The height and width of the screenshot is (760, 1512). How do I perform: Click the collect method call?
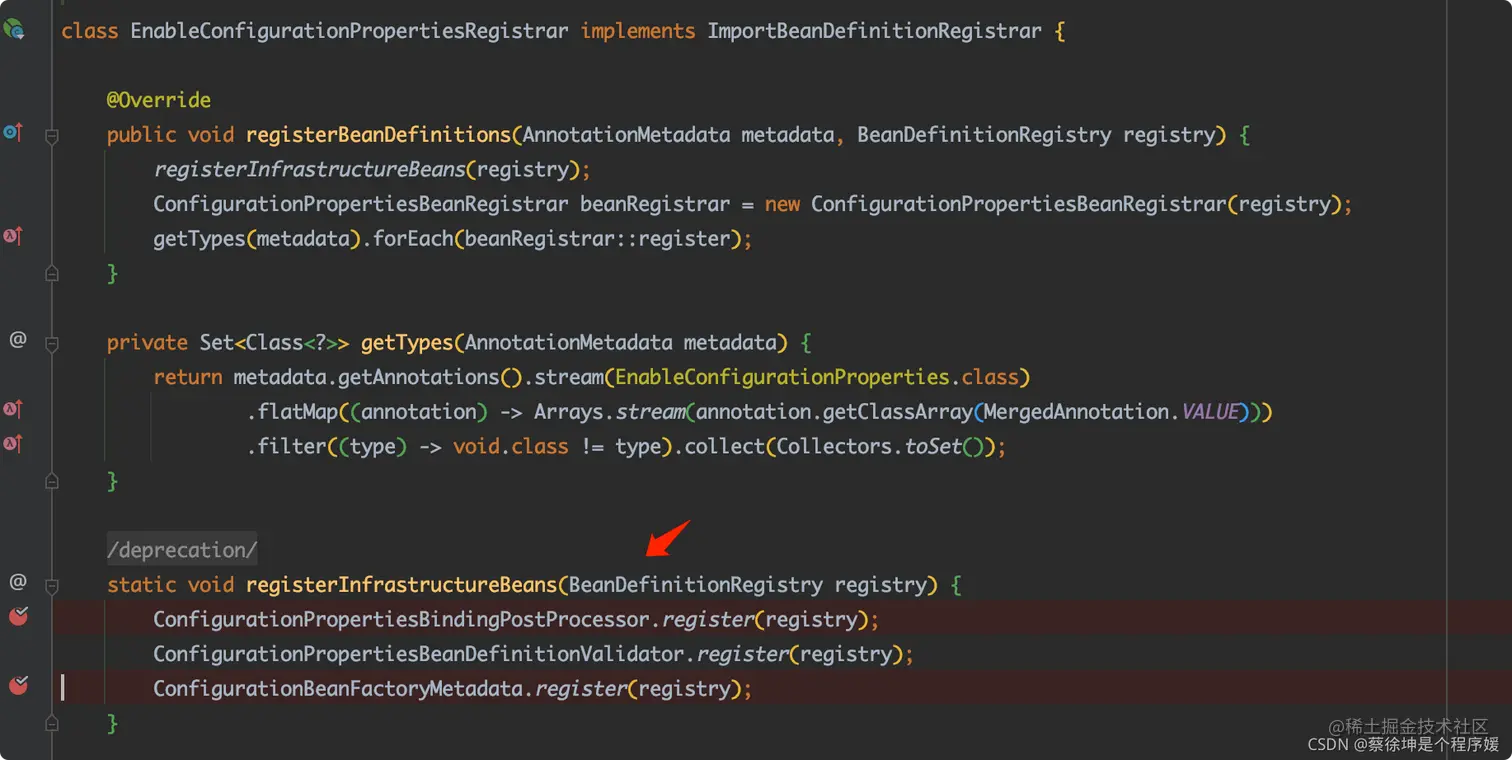pos(725,447)
